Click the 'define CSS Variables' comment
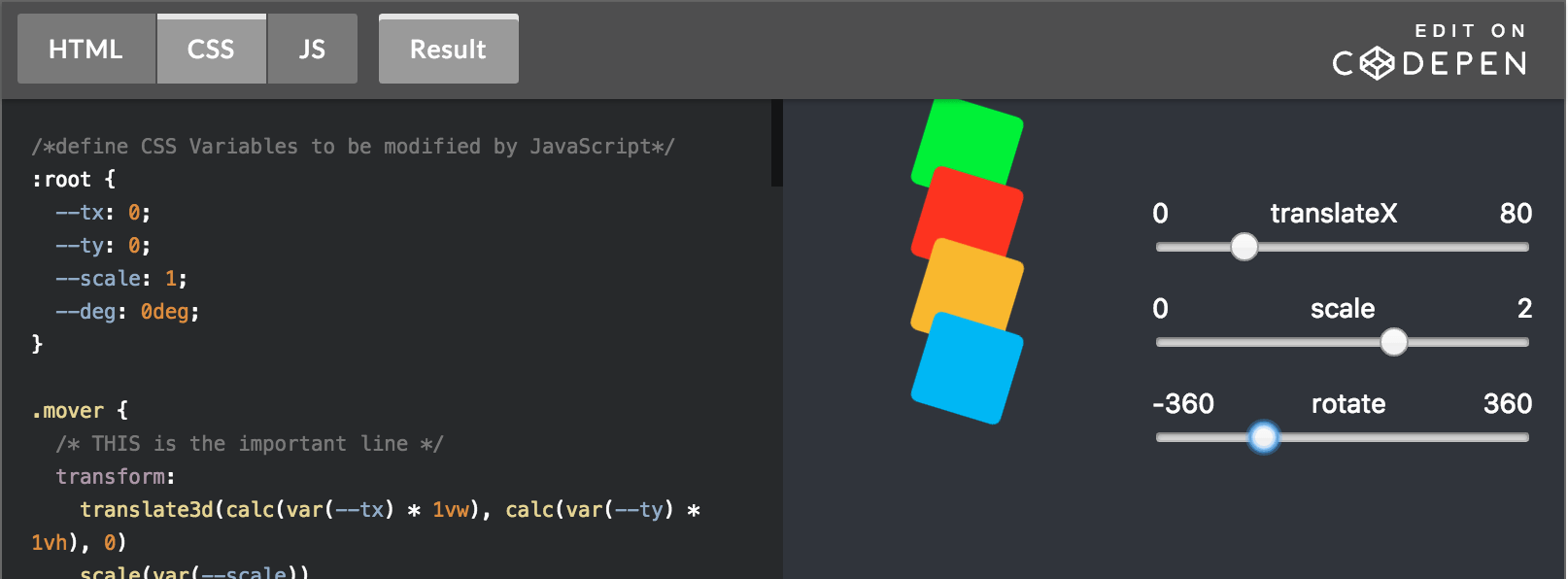The width and height of the screenshot is (1568, 579). coord(353,147)
